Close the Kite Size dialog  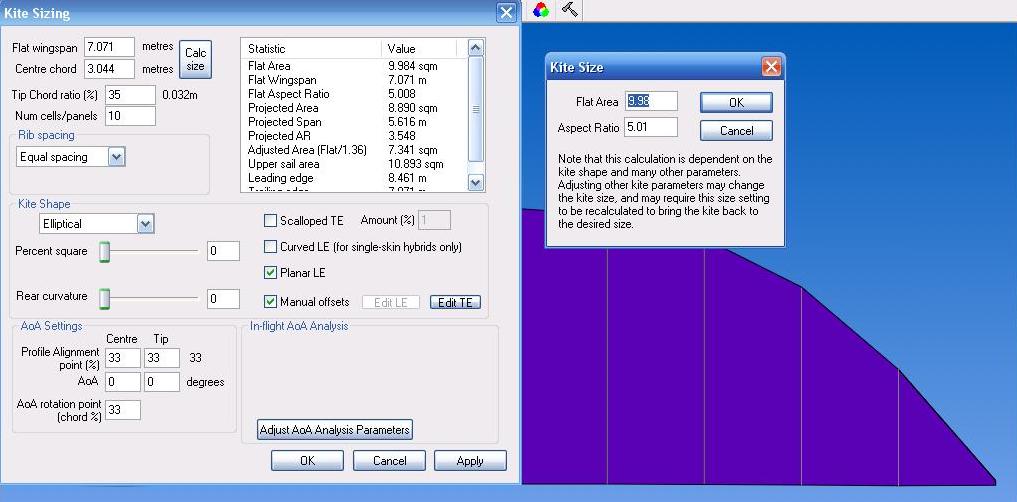[770, 67]
